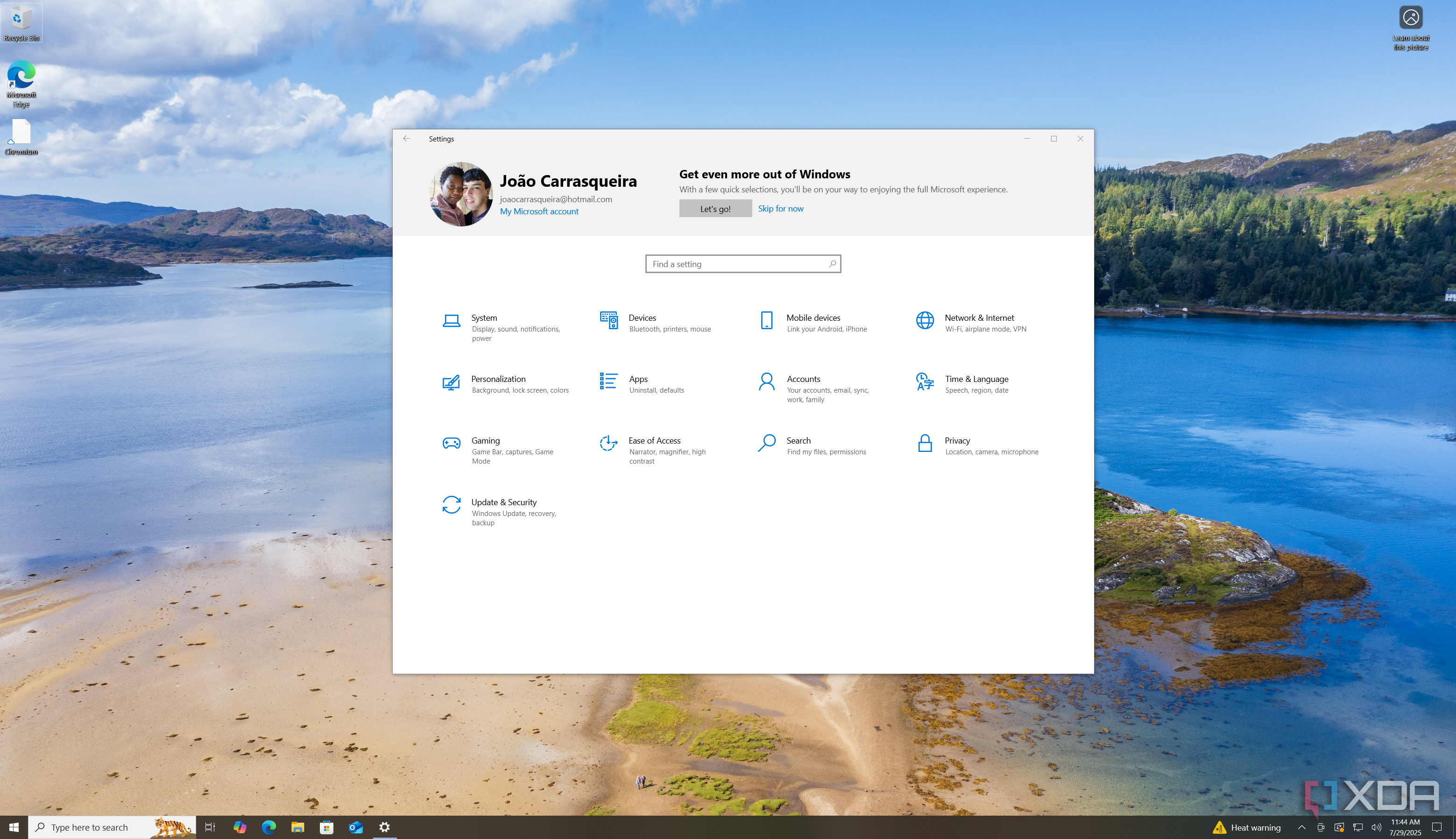The height and width of the screenshot is (839, 1456).
Task: Click the taskbar Type here to search box
Action: point(112,827)
